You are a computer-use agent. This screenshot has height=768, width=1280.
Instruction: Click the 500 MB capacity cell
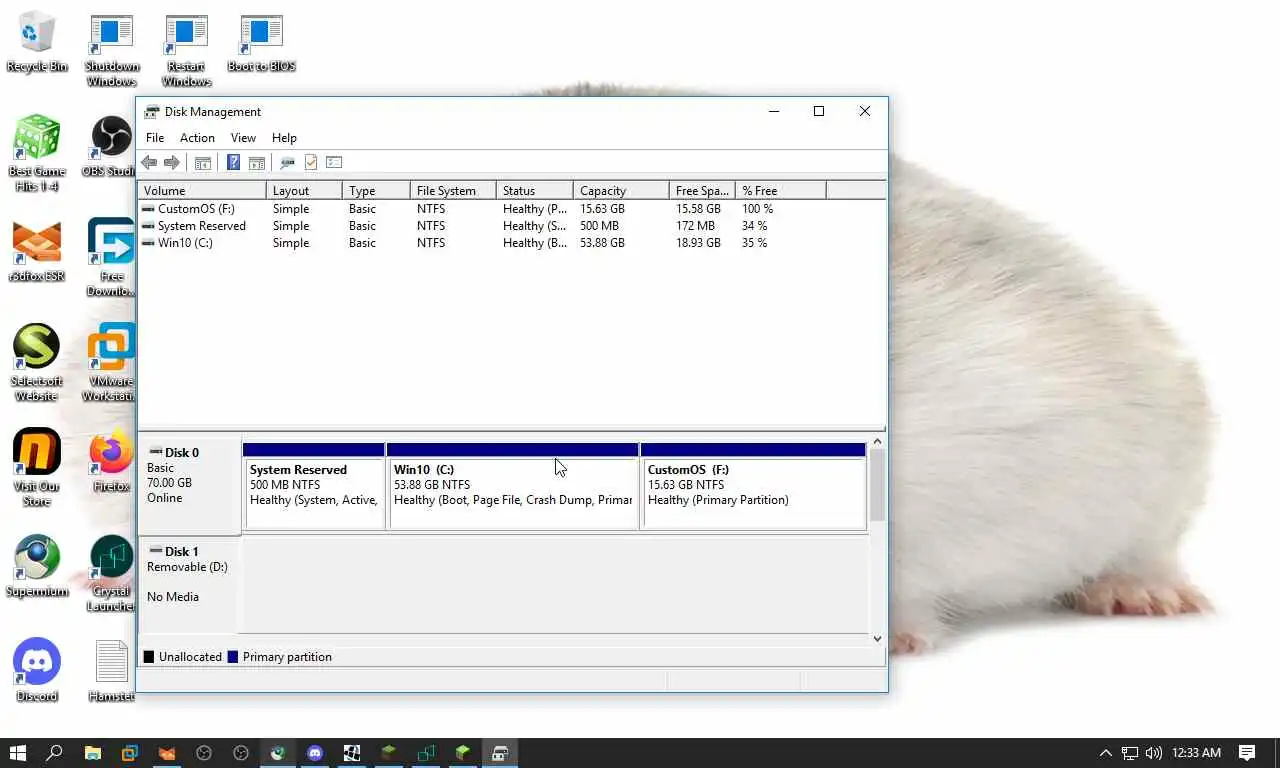point(599,226)
